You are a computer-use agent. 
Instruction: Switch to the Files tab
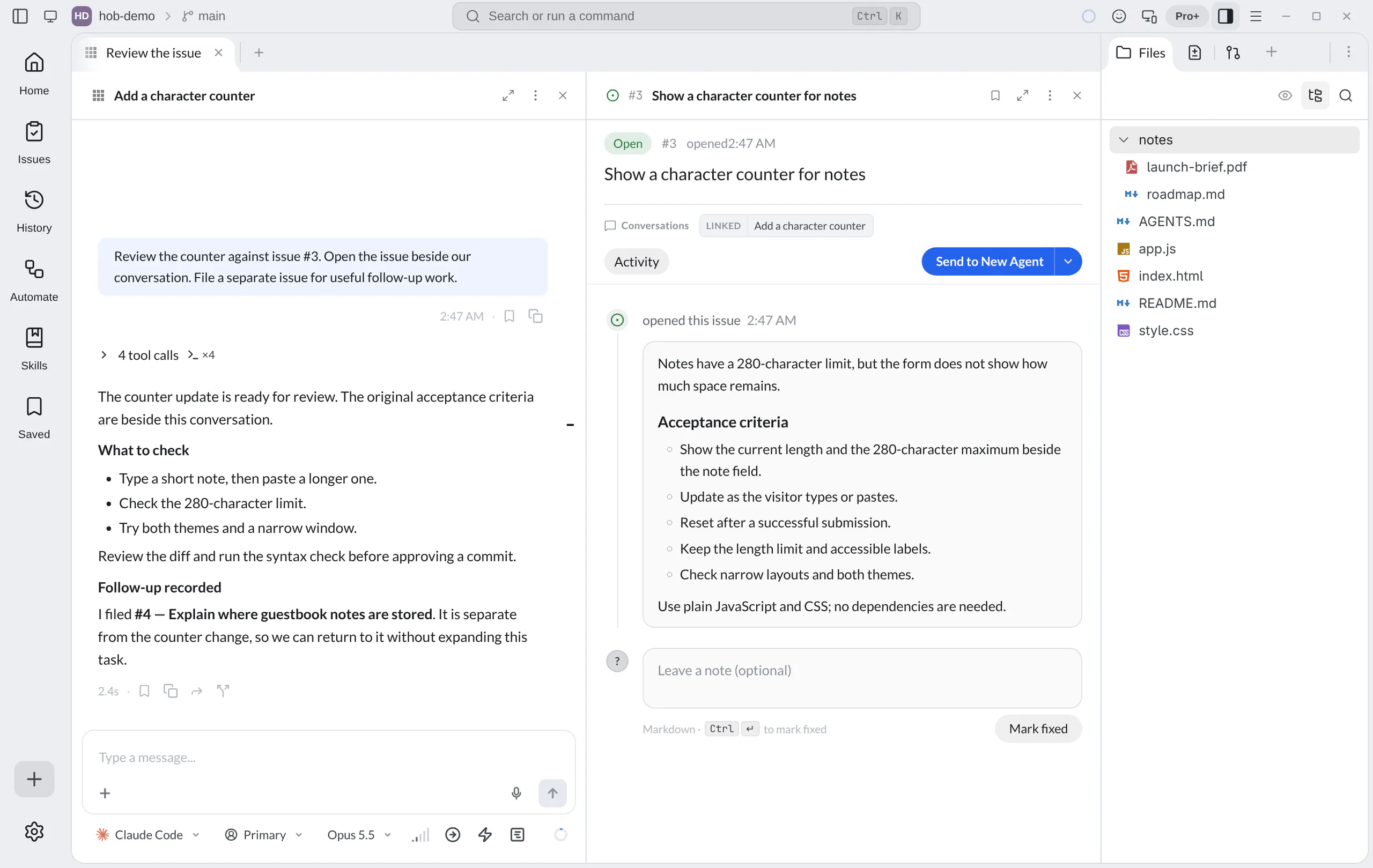point(1140,53)
